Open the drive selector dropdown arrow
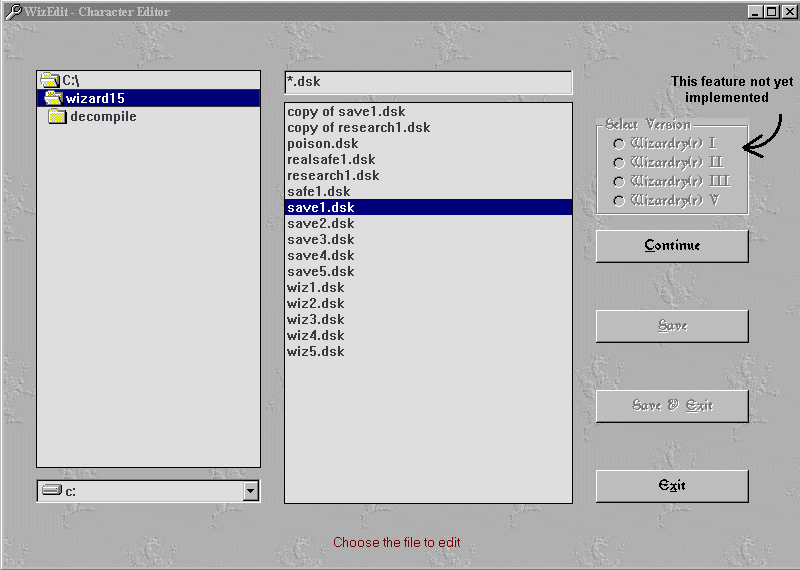 point(250,491)
